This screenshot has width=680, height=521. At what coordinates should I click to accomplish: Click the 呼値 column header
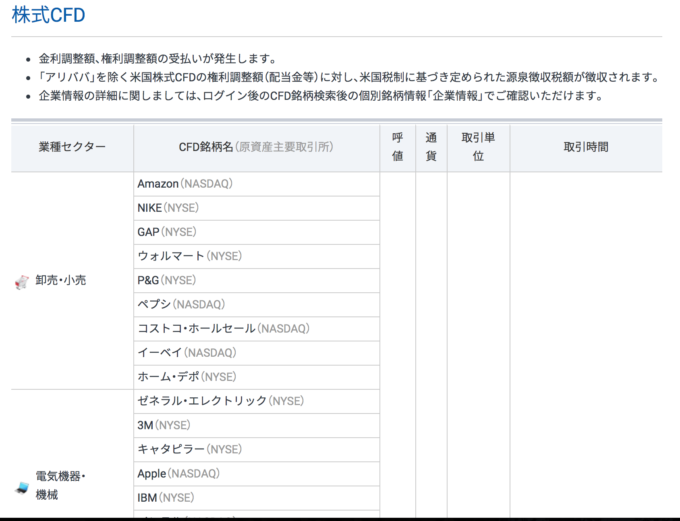point(398,147)
